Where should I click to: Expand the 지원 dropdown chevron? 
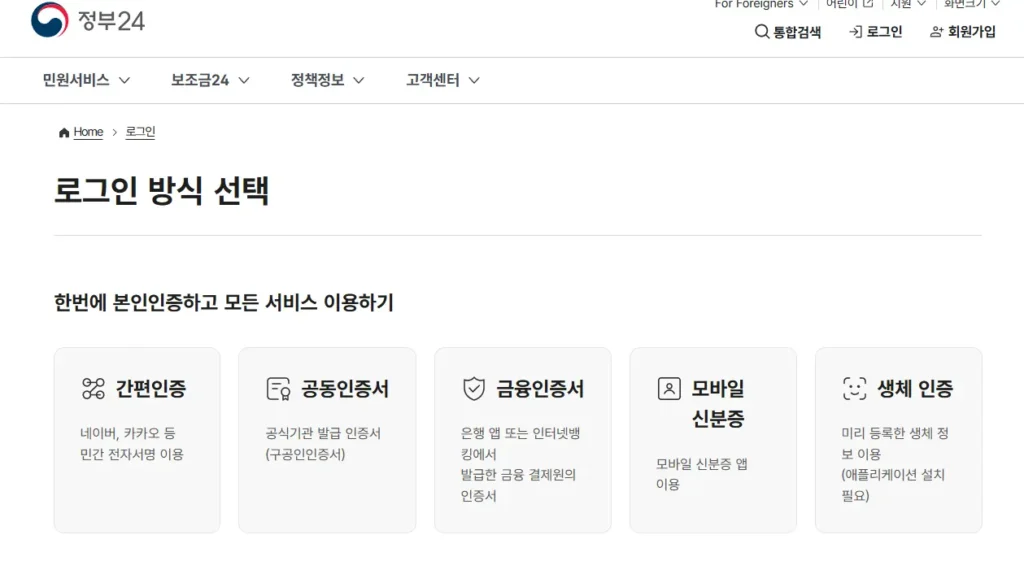click(x=921, y=3)
